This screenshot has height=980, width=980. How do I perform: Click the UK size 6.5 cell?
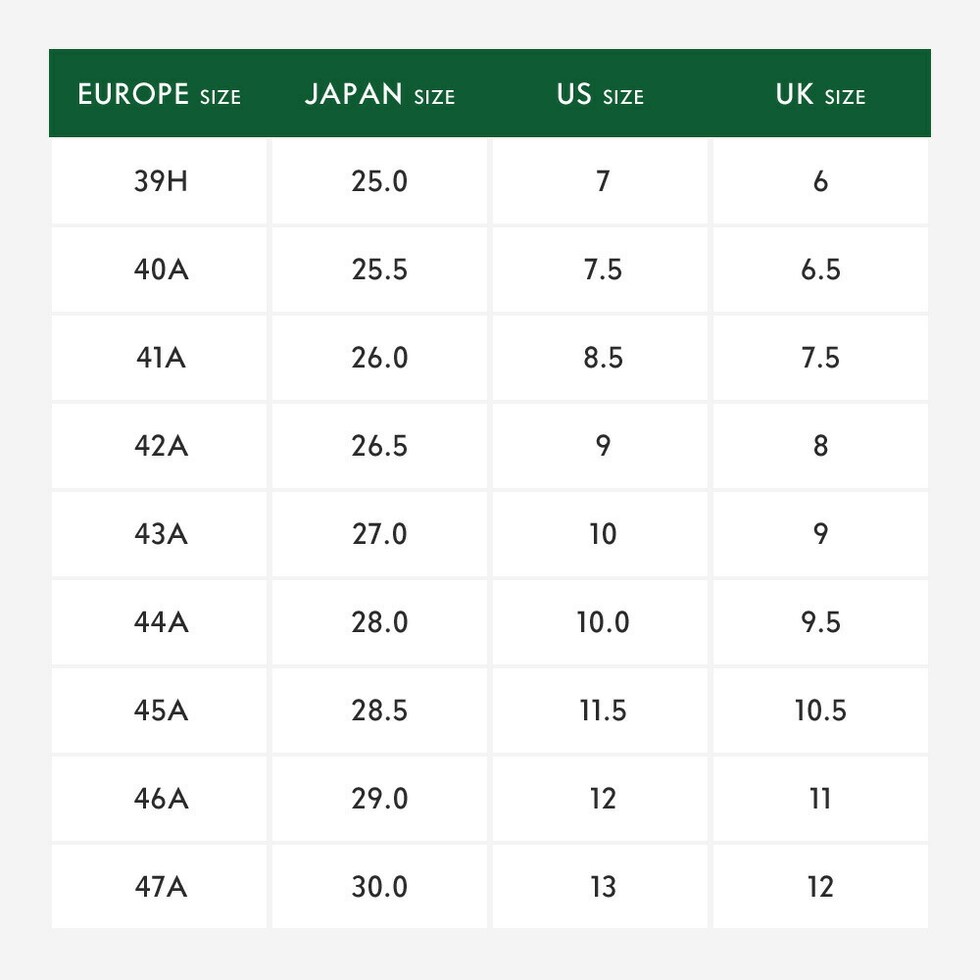tap(820, 270)
